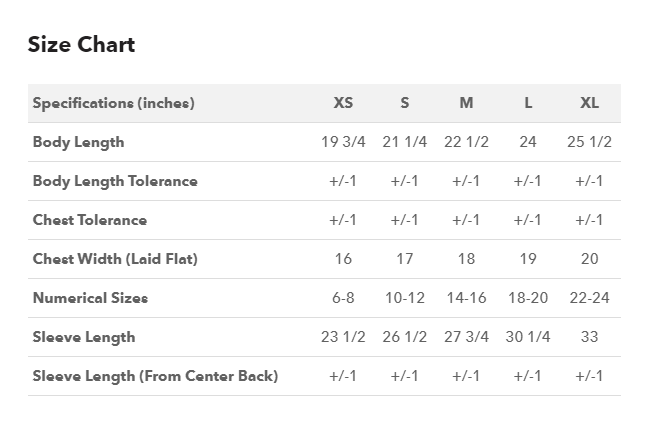Click the Numerical Sizes row label
This screenshot has width=648, height=422.
[x=90, y=298]
